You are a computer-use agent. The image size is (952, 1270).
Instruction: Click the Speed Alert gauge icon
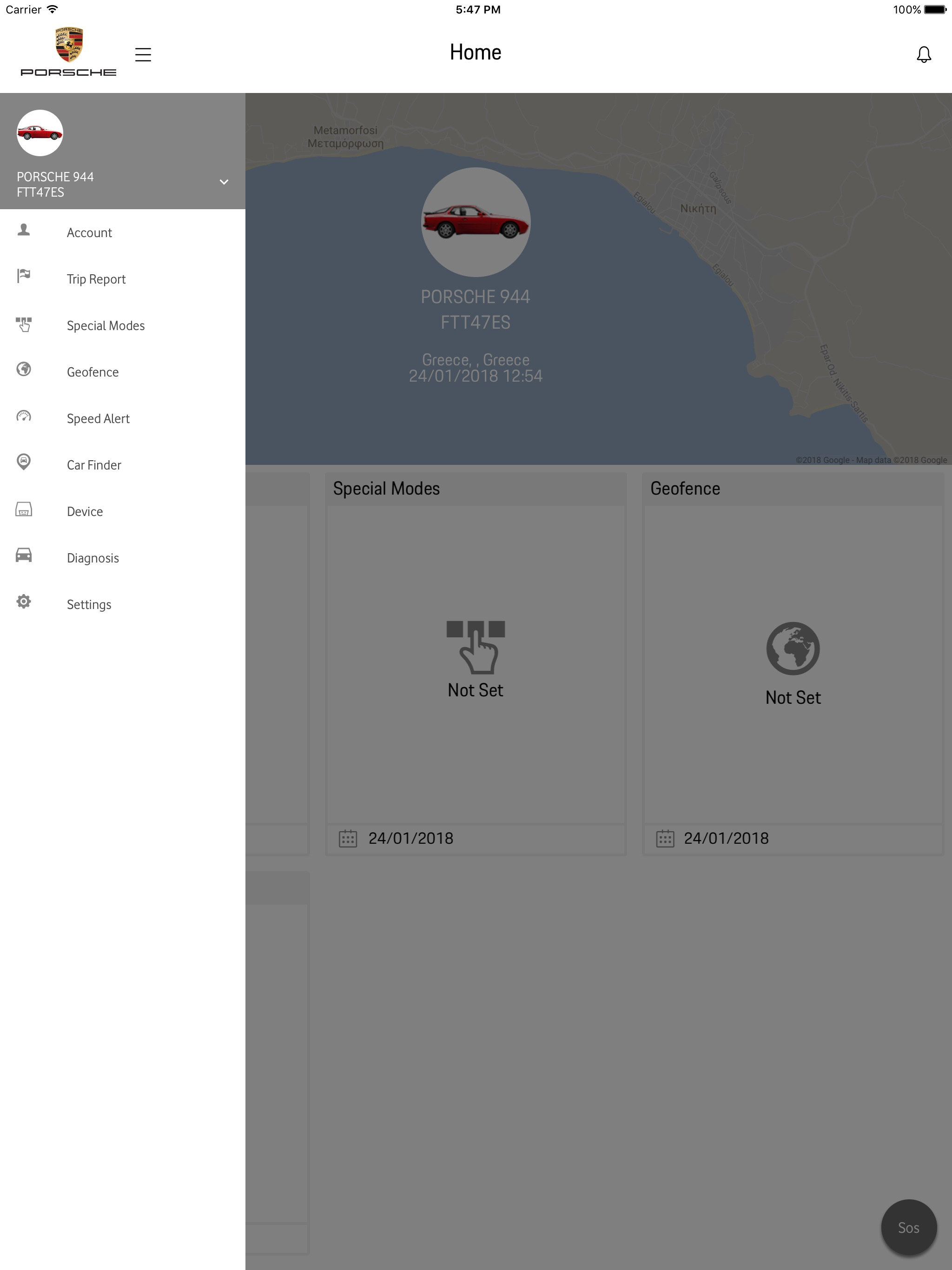pos(24,416)
